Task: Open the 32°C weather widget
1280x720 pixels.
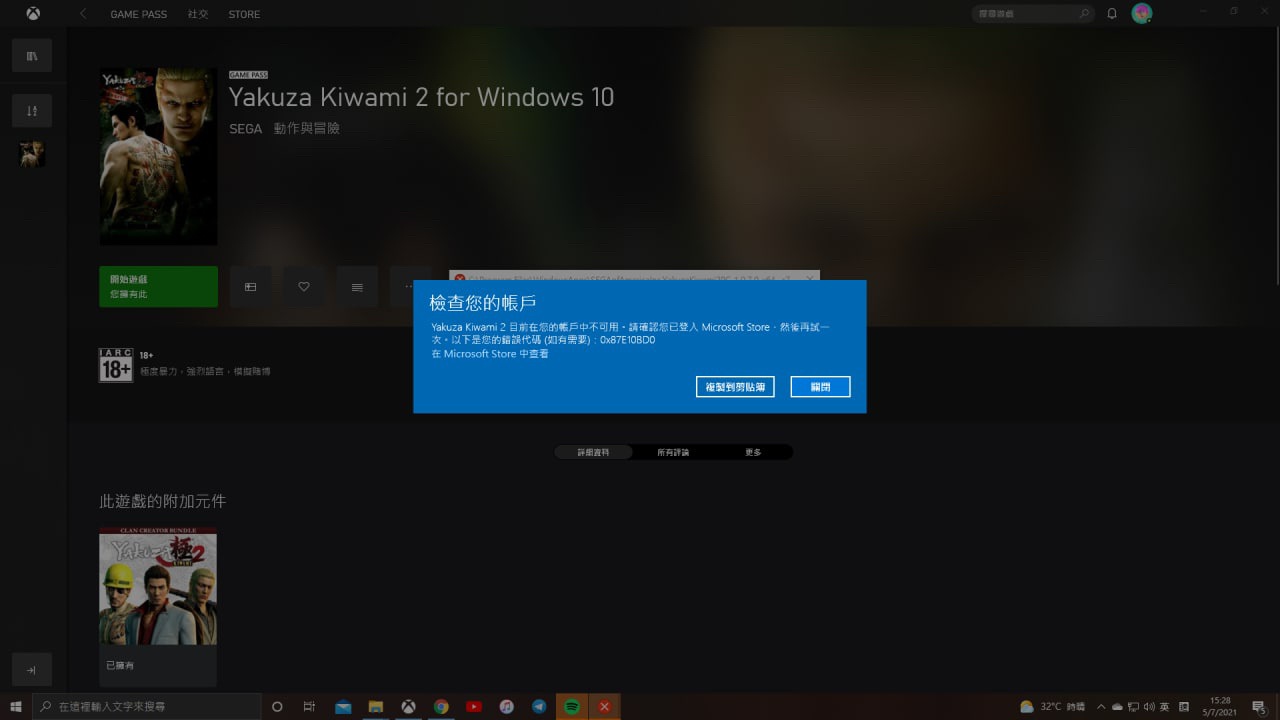Action: coord(1051,706)
